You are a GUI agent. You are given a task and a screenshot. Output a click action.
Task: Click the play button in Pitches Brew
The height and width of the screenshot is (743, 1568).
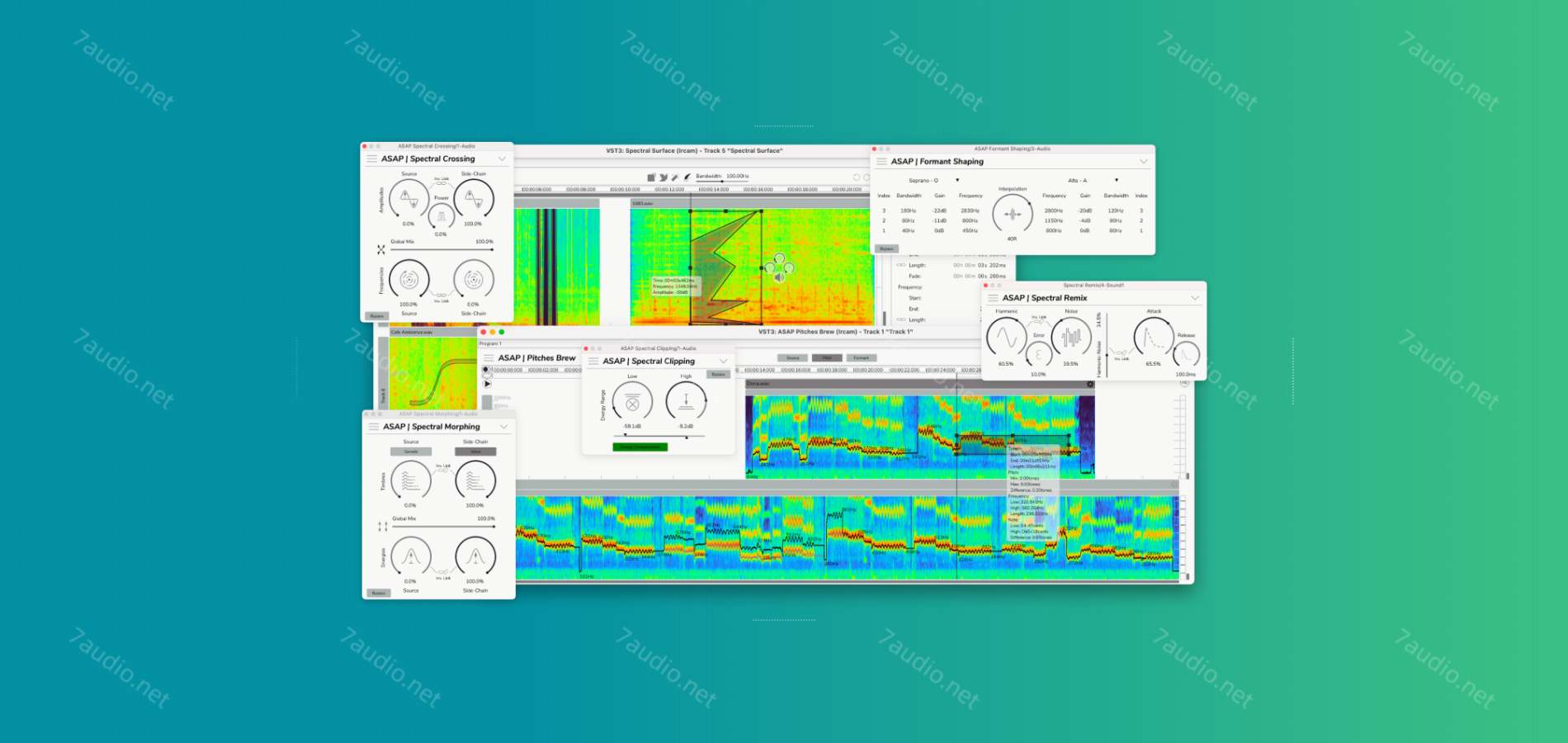click(487, 384)
